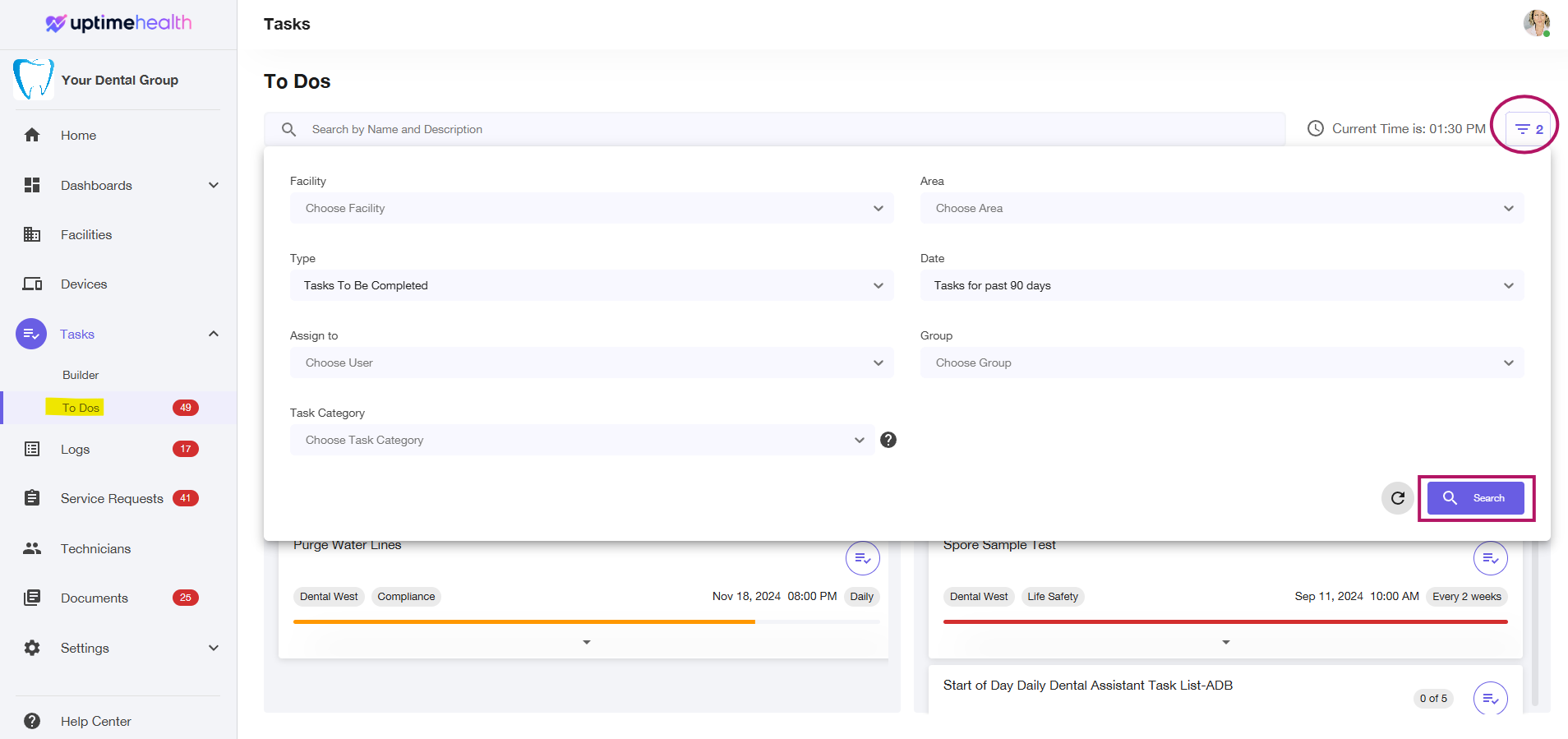Image resolution: width=1568 pixels, height=739 pixels.
Task: Click the Service Requests clipboard icon
Action: (x=32, y=498)
